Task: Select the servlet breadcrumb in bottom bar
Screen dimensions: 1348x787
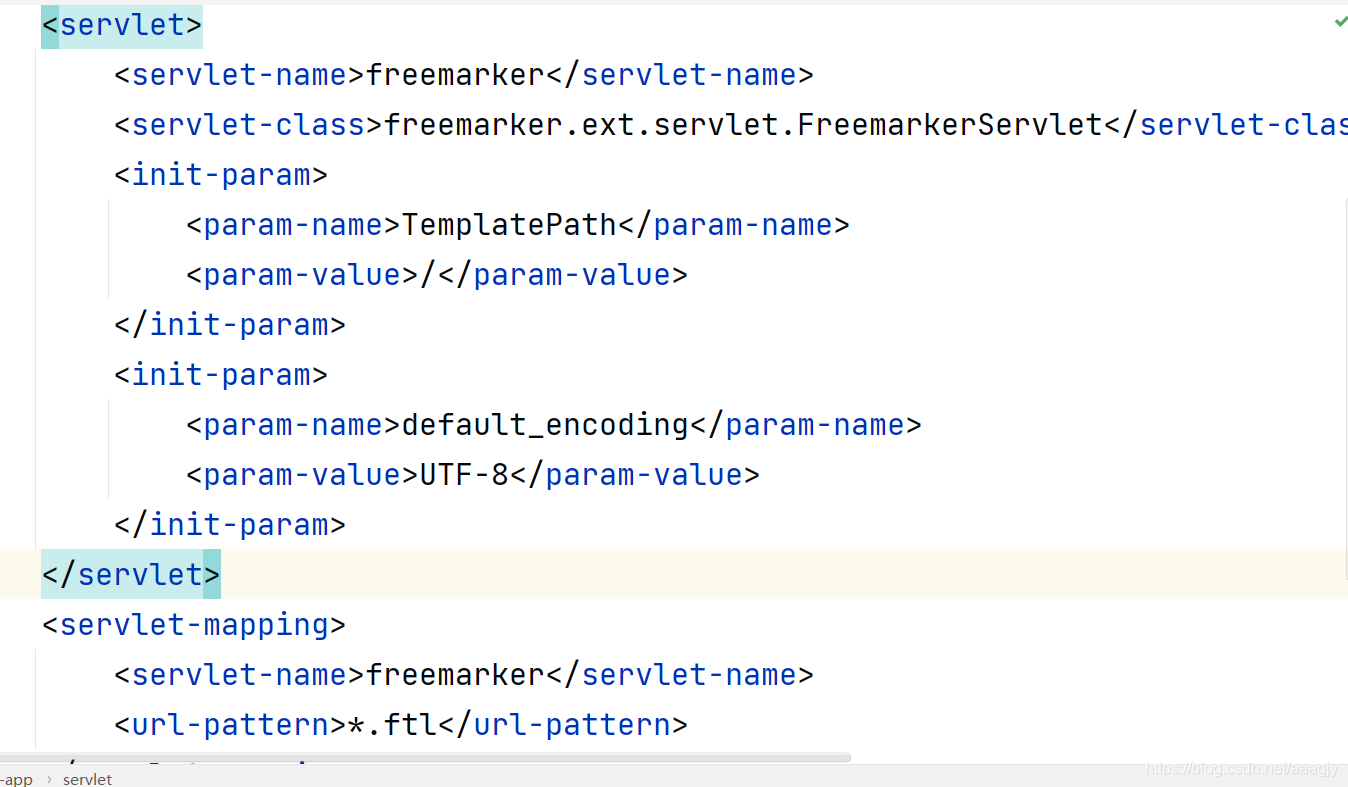Action: point(87,779)
